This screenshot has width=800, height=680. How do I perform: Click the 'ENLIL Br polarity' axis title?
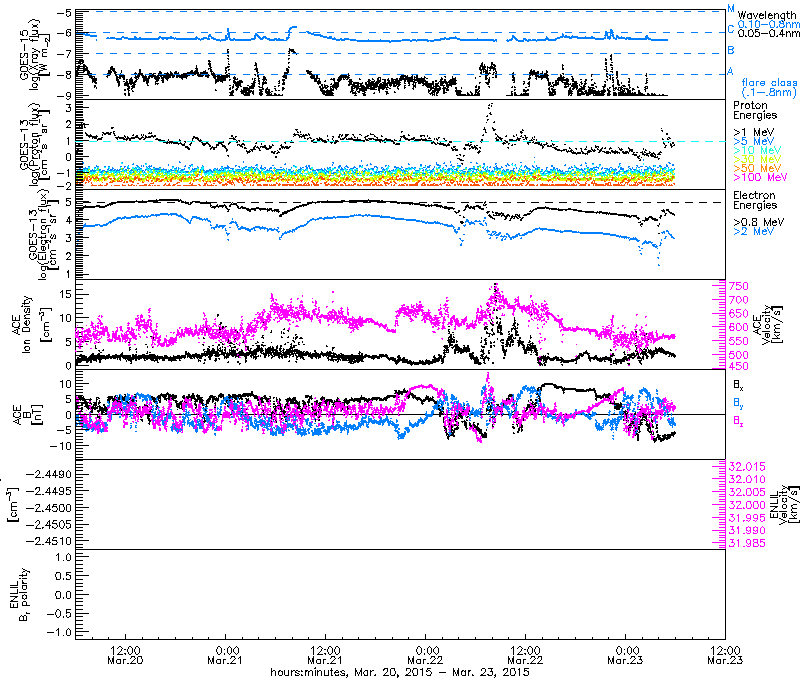coord(18,594)
